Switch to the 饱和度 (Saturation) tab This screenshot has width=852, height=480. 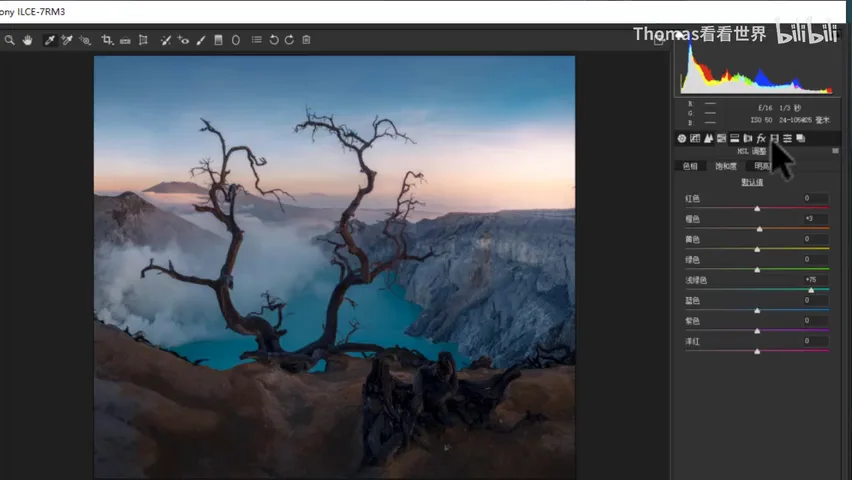(x=725, y=166)
